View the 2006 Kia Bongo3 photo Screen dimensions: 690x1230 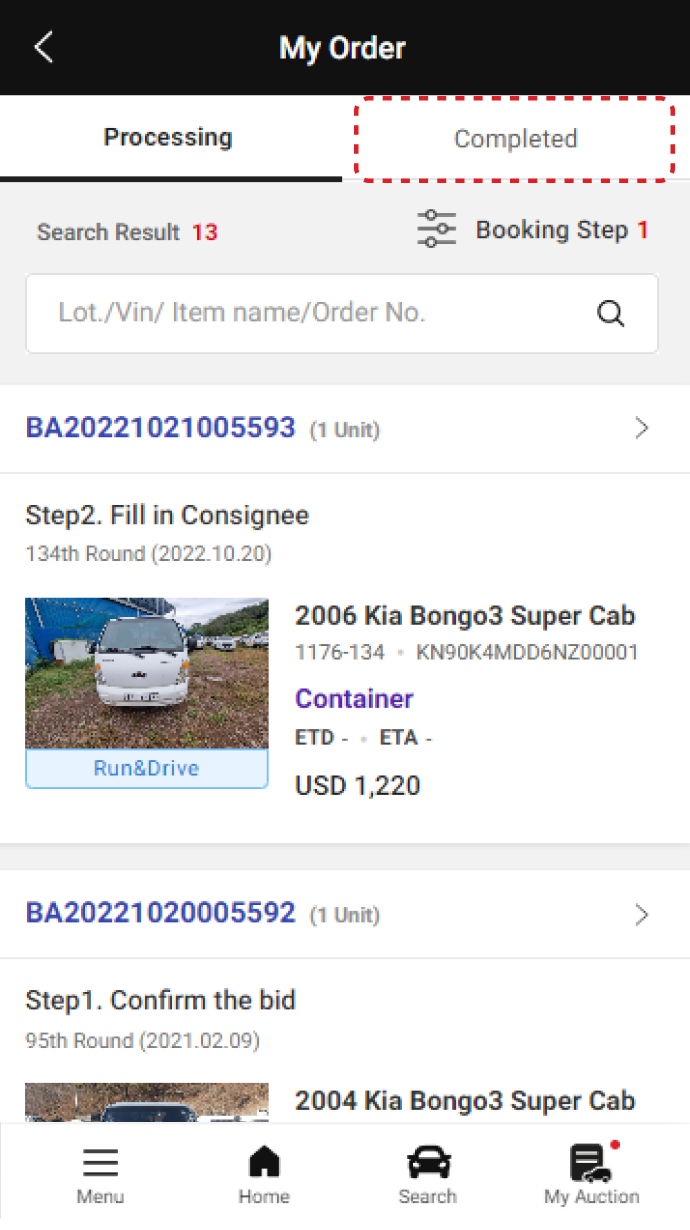pos(147,674)
